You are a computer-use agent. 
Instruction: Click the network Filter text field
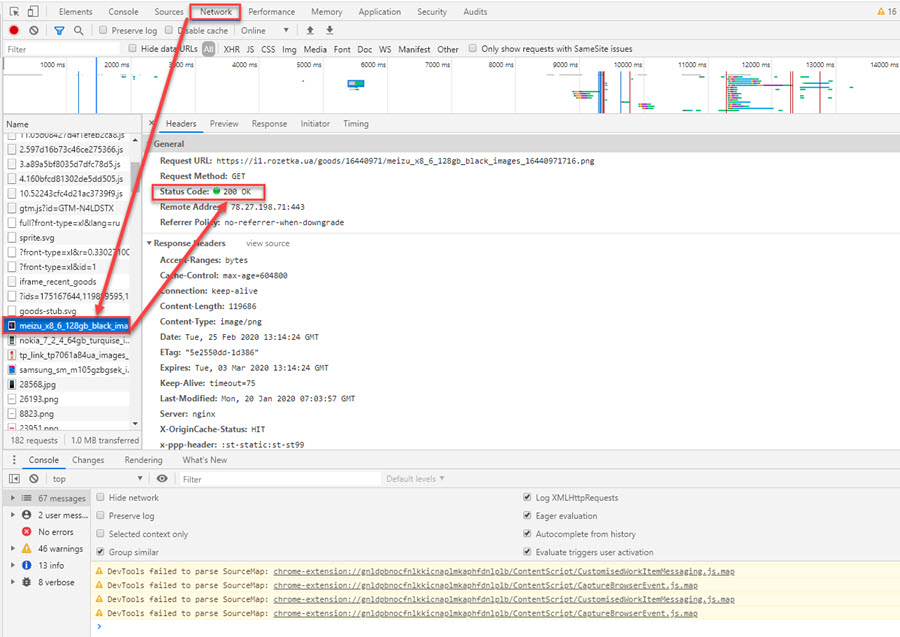point(62,49)
